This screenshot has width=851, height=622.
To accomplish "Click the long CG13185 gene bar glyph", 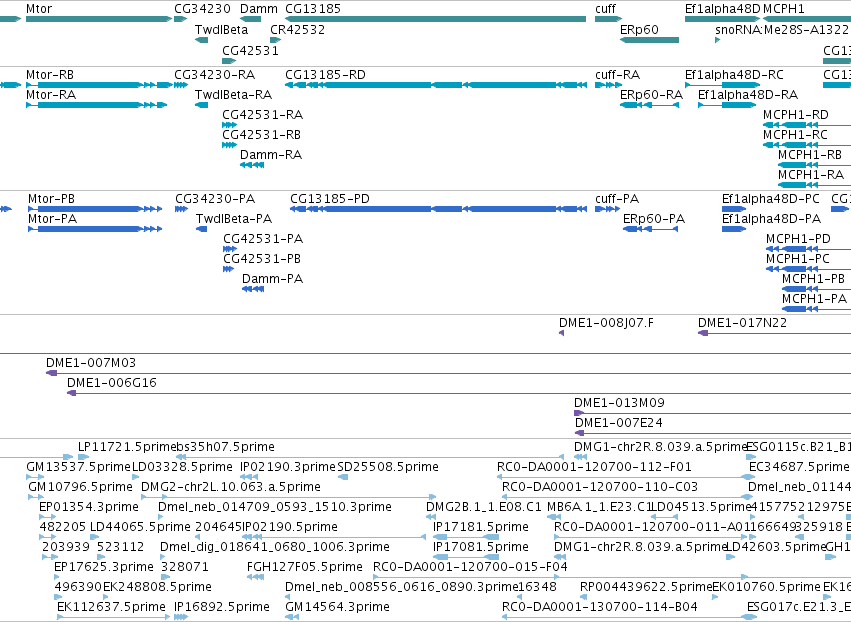I will coord(435,20).
